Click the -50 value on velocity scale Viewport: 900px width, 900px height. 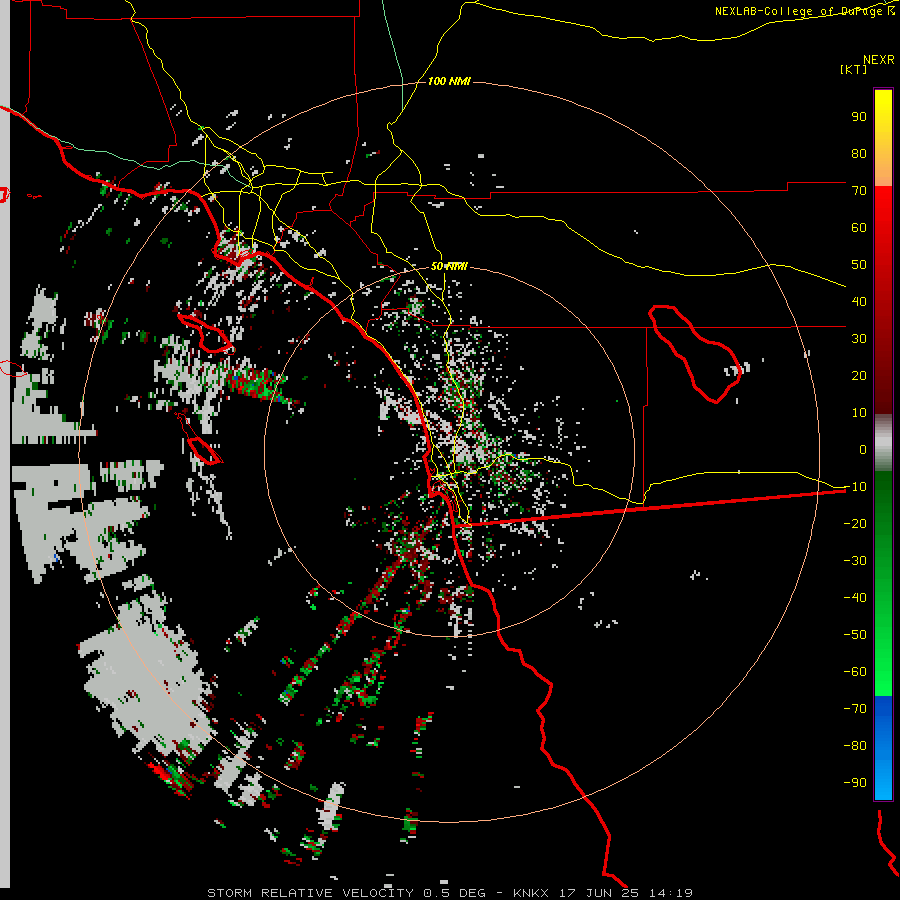[x=855, y=635]
